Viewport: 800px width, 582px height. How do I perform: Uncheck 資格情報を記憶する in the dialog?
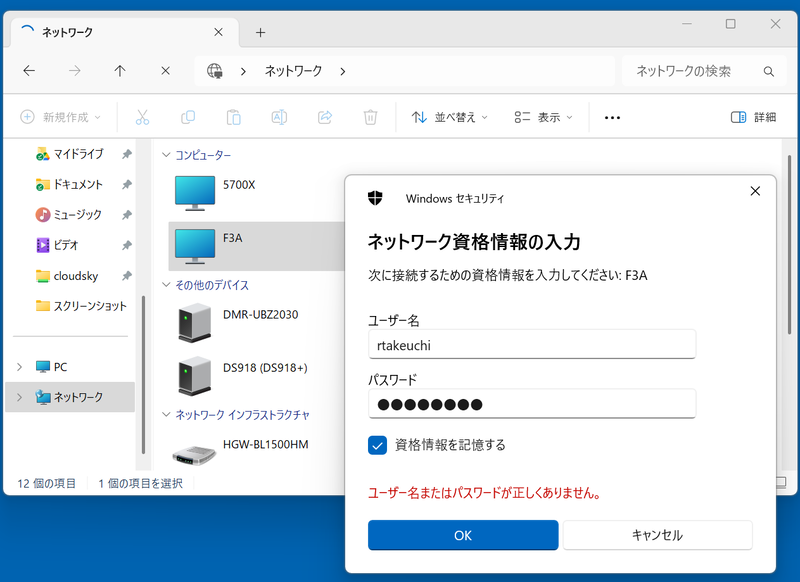(x=379, y=445)
